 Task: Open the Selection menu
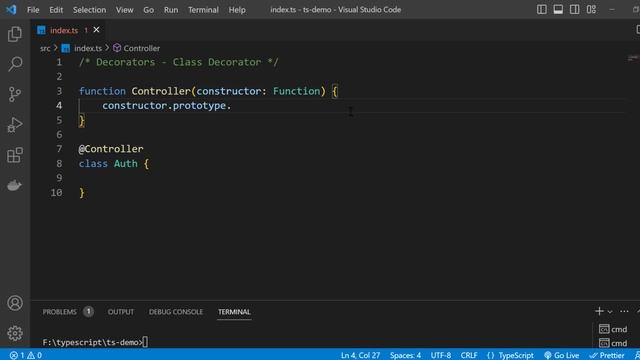pyautogui.click(x=89, y=10)
